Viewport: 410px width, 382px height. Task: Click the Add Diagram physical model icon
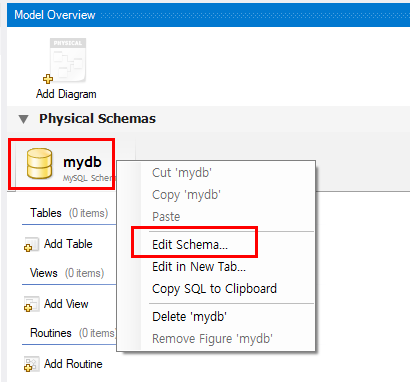click(65, 60)
